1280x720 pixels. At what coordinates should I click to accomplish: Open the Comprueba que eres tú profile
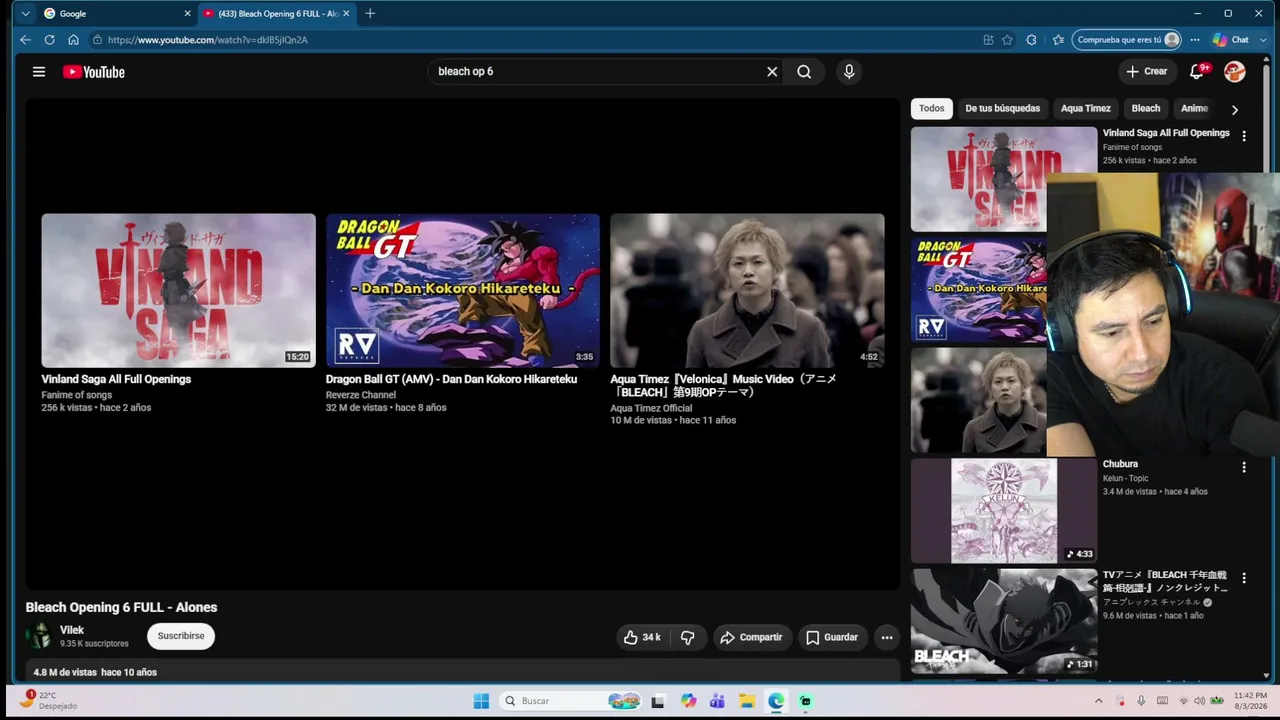point(1127,40)
